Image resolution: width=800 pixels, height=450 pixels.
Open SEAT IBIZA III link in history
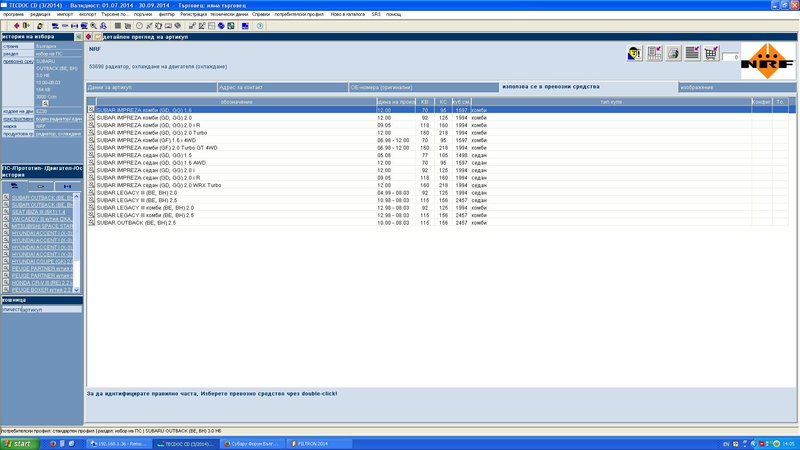click(x=39, y=212)
